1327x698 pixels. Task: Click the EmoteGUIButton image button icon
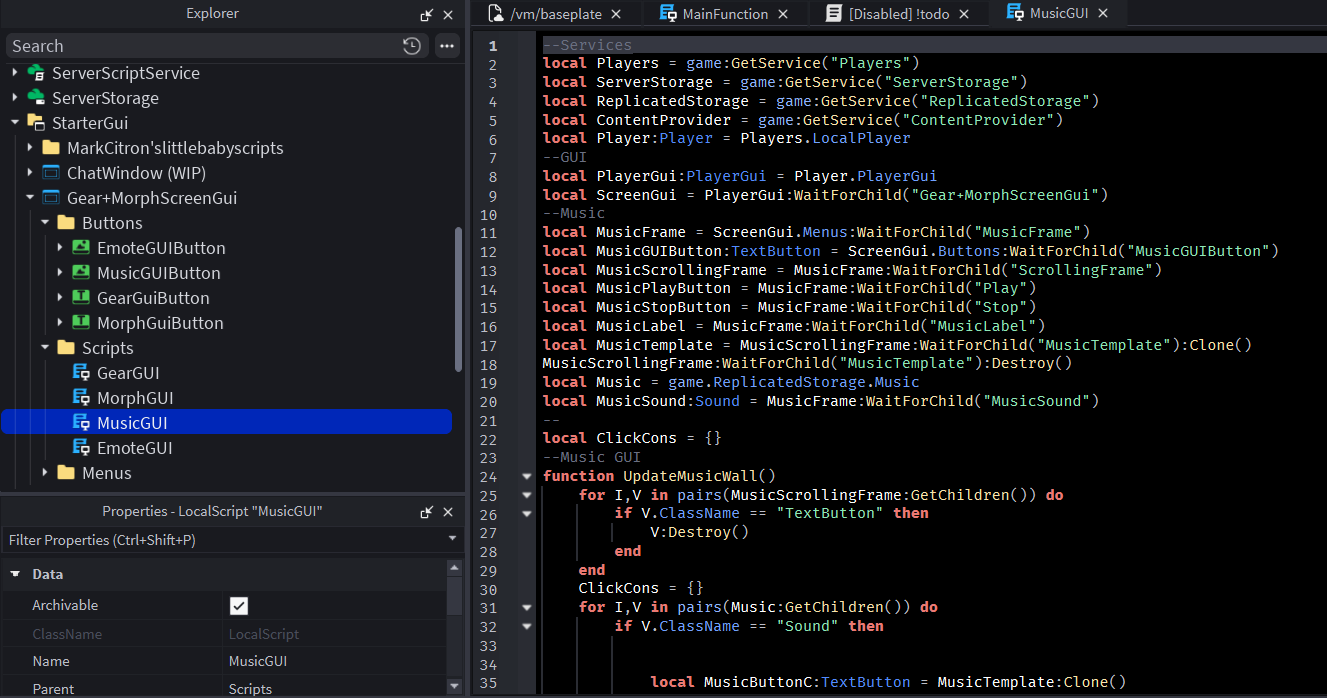(82, 248)
